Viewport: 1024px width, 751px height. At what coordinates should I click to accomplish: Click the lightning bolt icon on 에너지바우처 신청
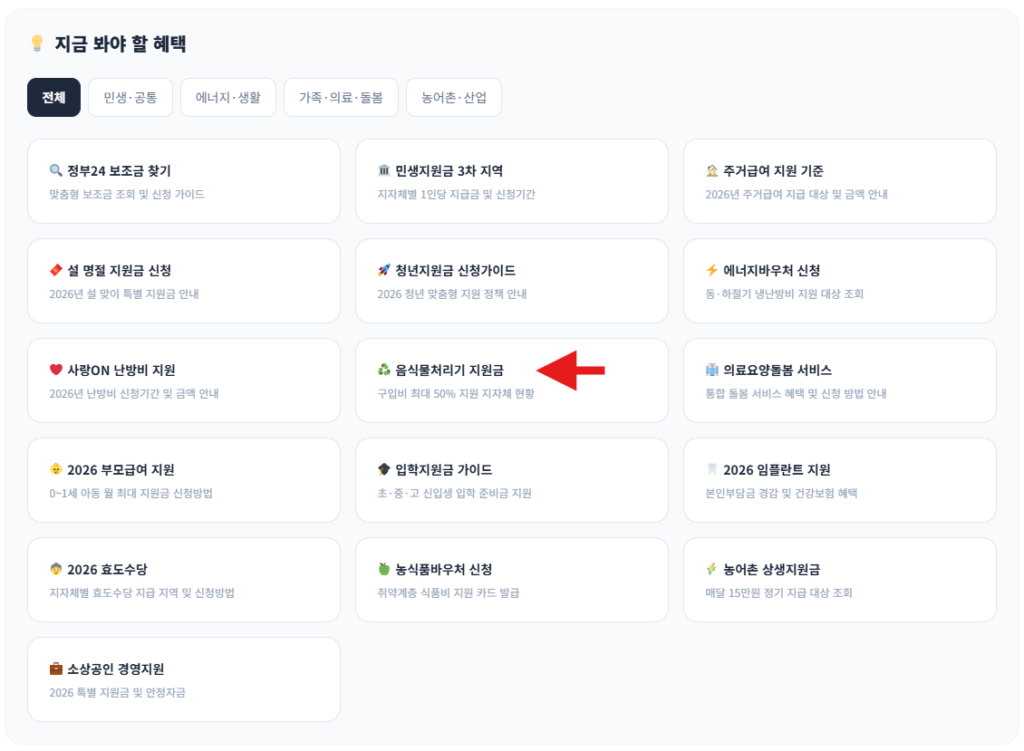[712, 270]
